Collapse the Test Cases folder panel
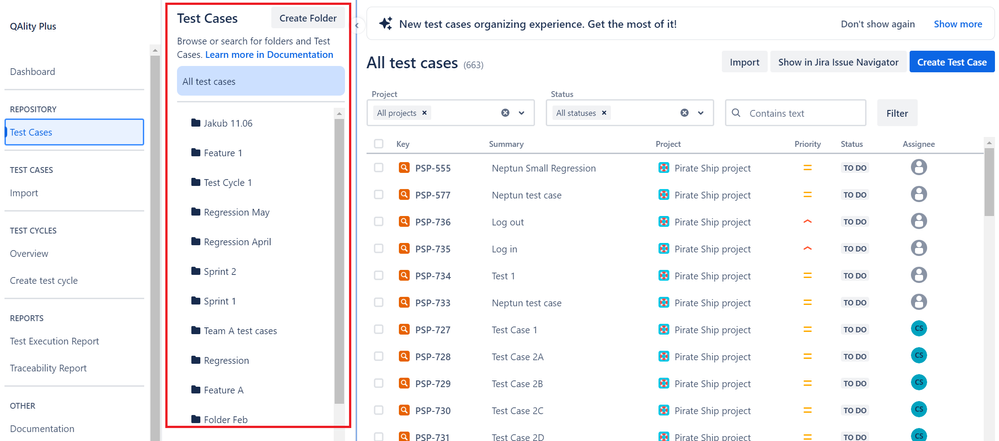The width and height of the screenshot is (999, 441). pos(357,25)
